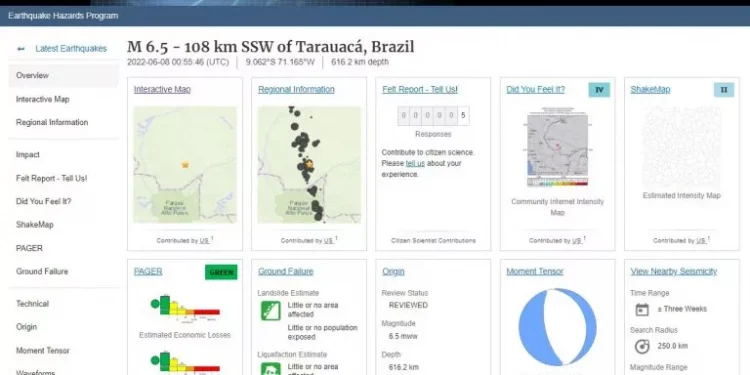Open the PAGER card title link

pyautogui.click(x=148, y=272)
